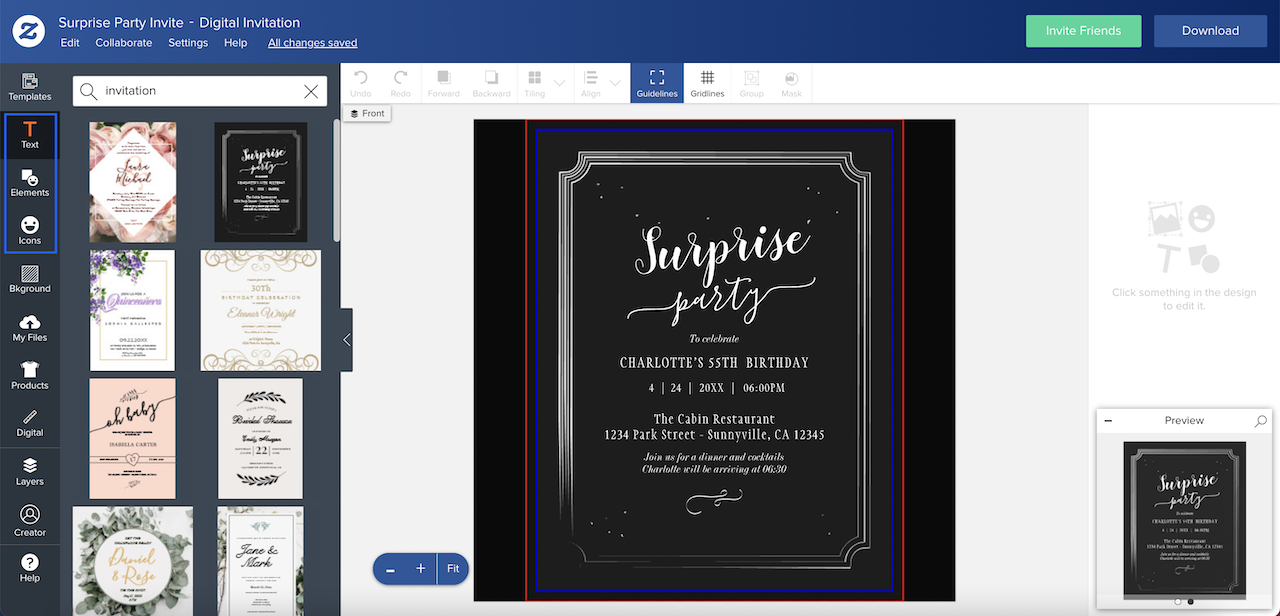Click the All changes saved link

[x=312, y=42]
